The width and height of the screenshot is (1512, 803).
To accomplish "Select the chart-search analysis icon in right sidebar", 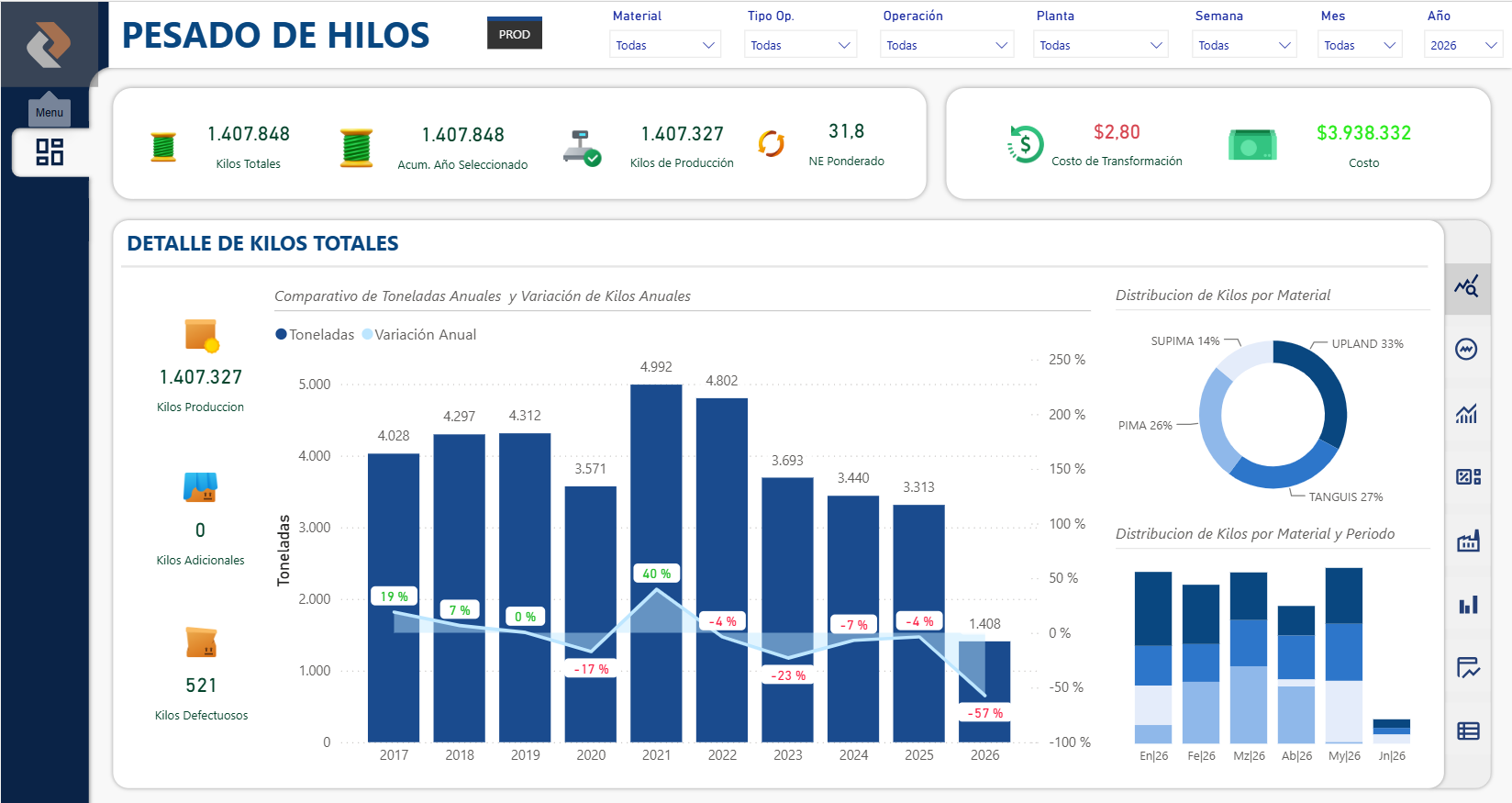I will point(1467,286).
